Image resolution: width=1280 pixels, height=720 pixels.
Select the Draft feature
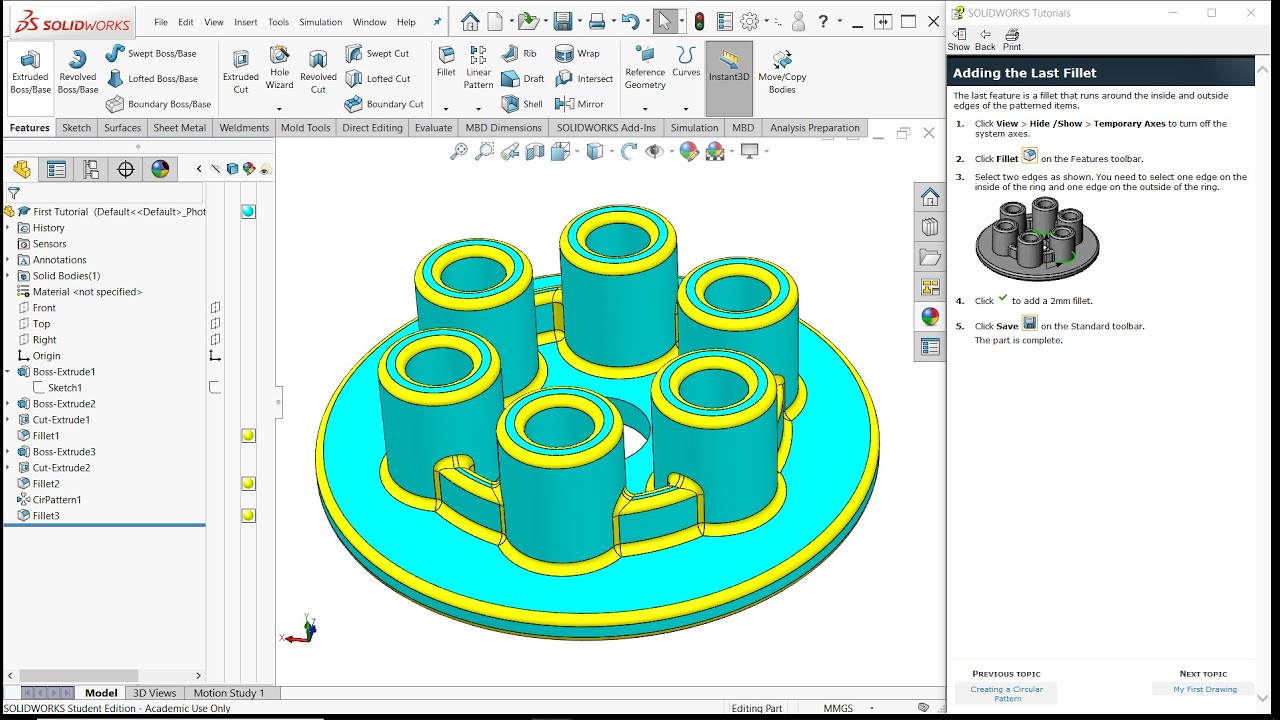click(523, 78)
